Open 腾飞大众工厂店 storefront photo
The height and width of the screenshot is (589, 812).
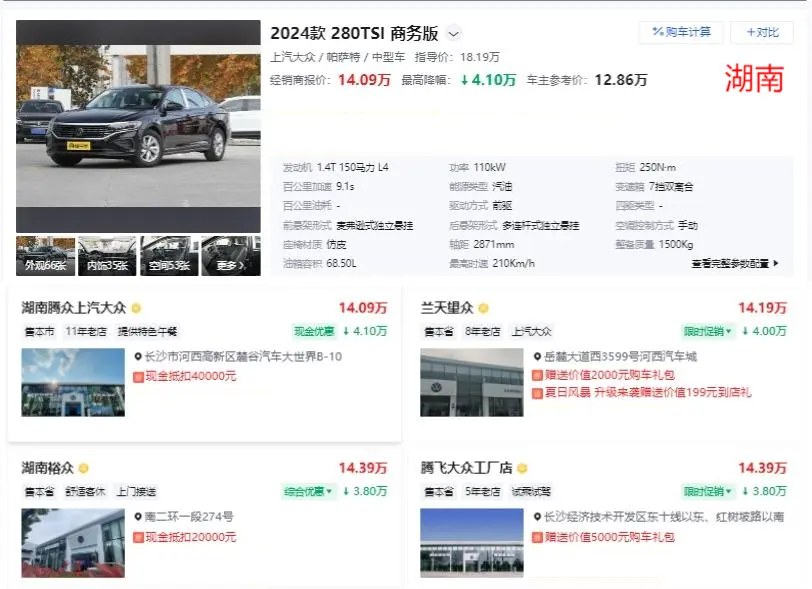coord(472,543)
